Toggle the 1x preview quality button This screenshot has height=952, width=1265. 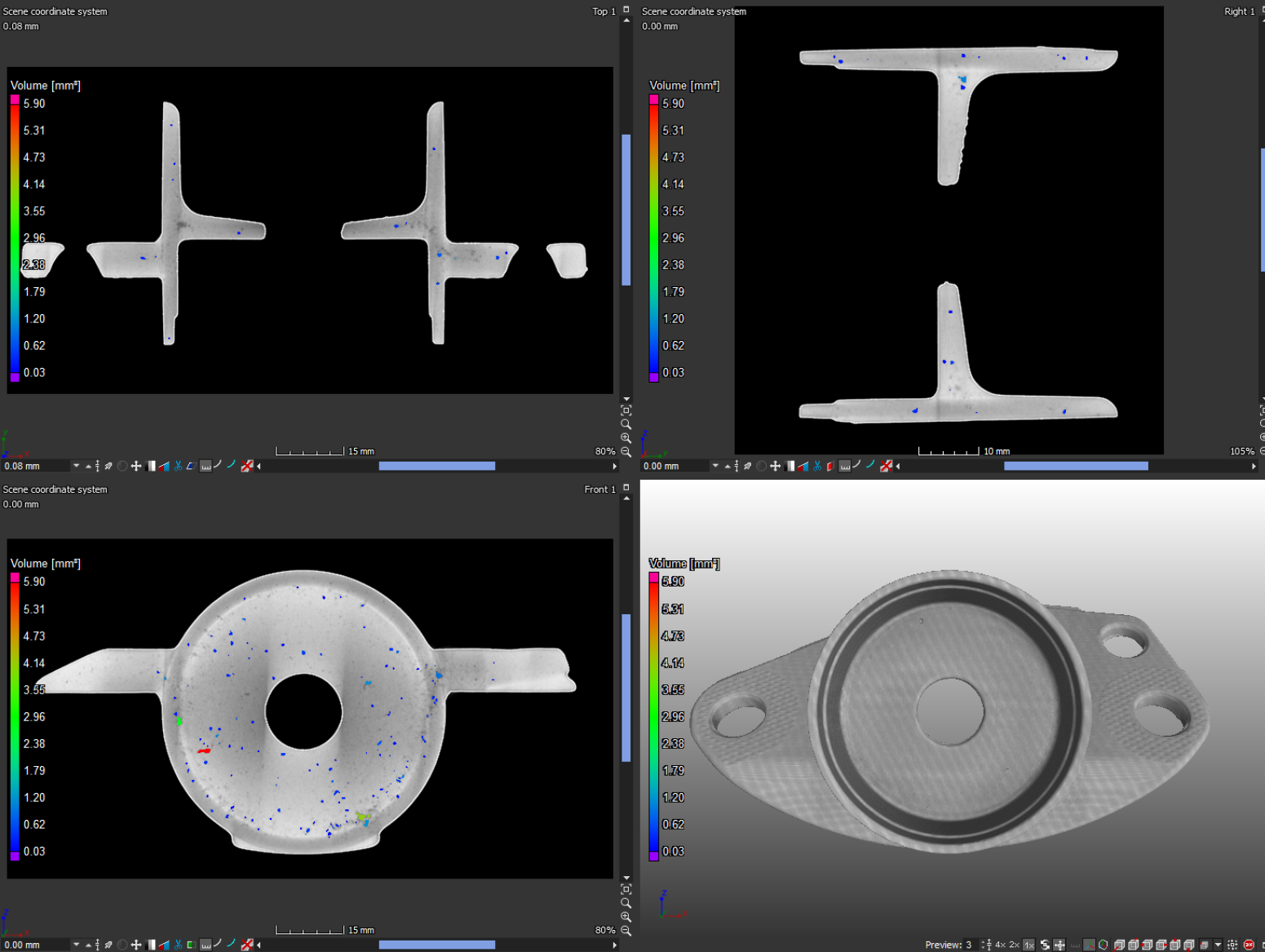pos(1029,945)
